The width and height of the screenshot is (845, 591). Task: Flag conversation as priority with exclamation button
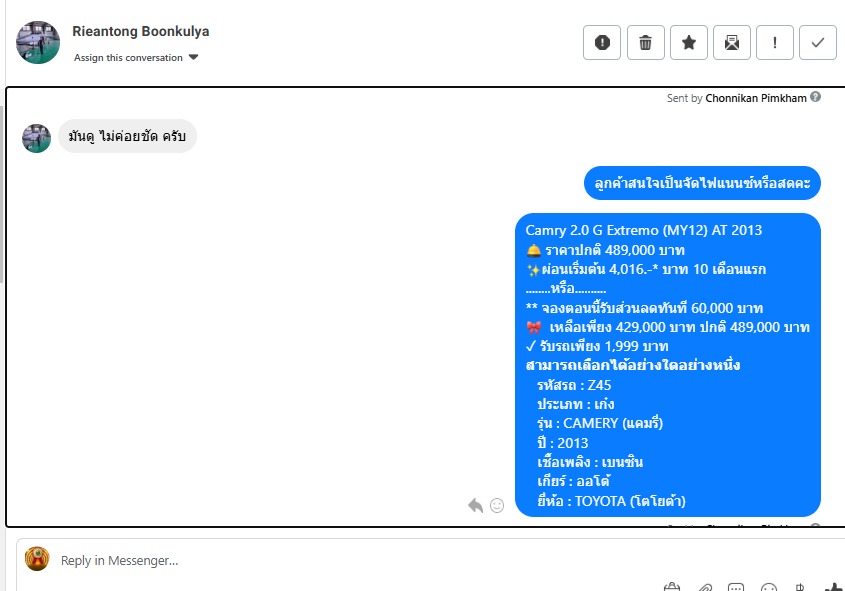coord(775,42)
